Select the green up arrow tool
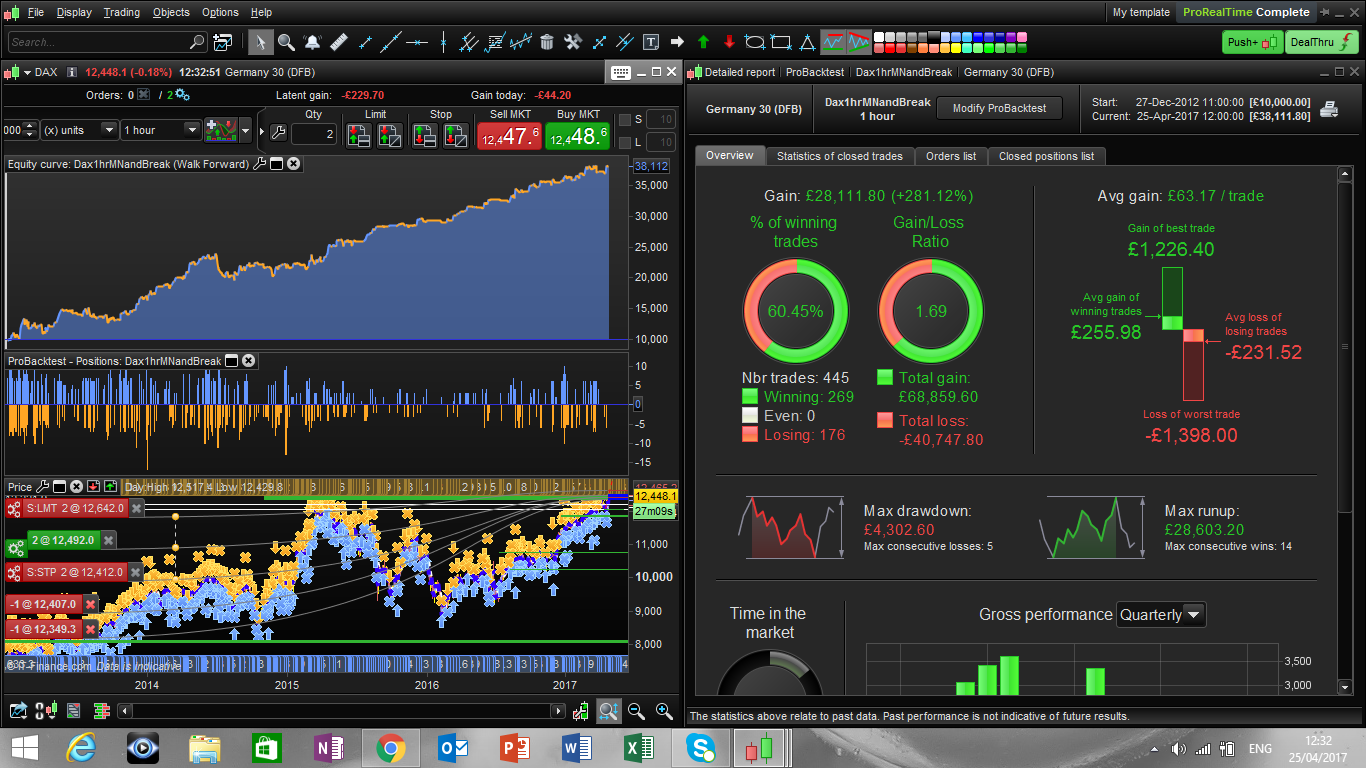Viewport: 1366px width, 768px height. tap(703, 42)
